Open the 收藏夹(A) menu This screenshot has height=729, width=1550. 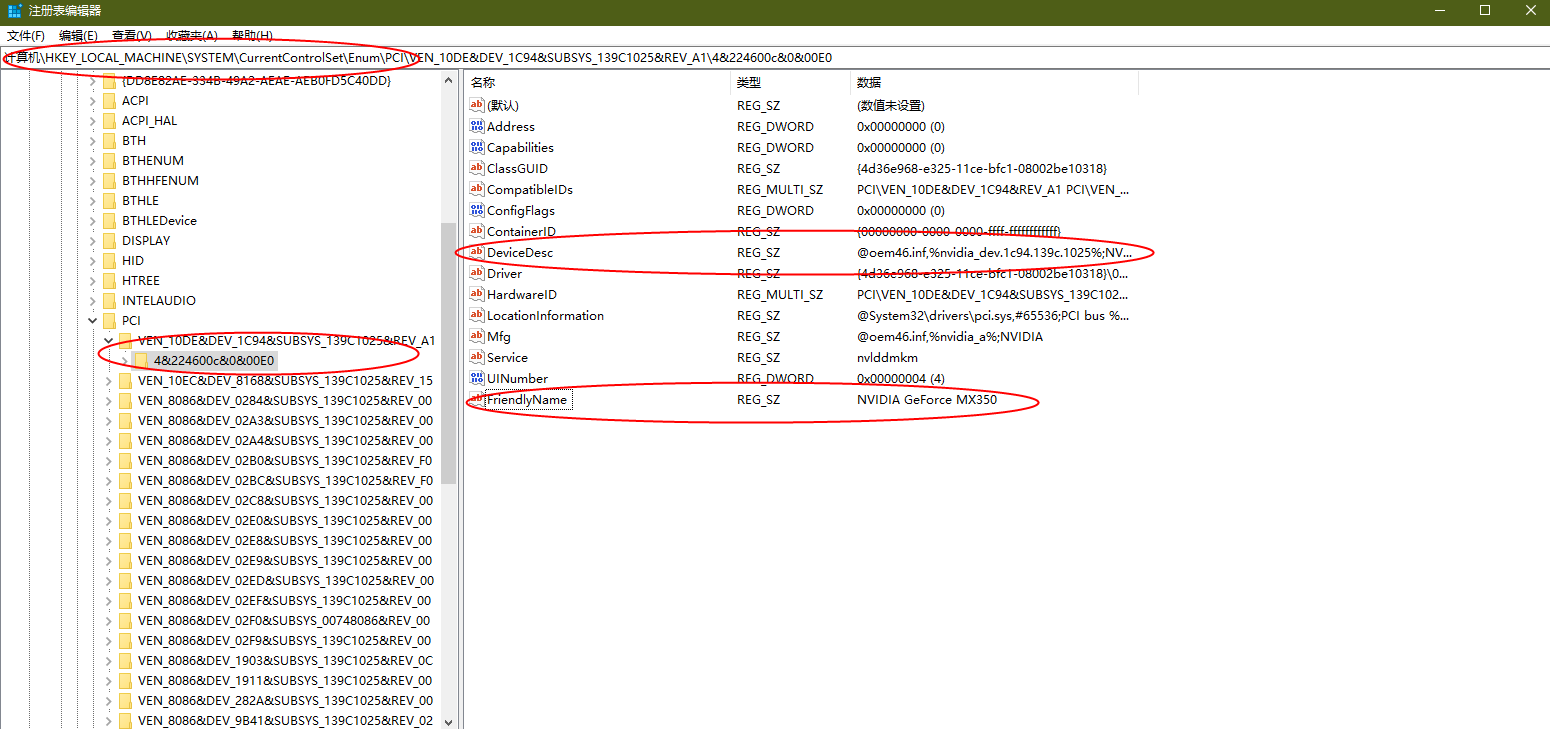[x=192, y=36]
